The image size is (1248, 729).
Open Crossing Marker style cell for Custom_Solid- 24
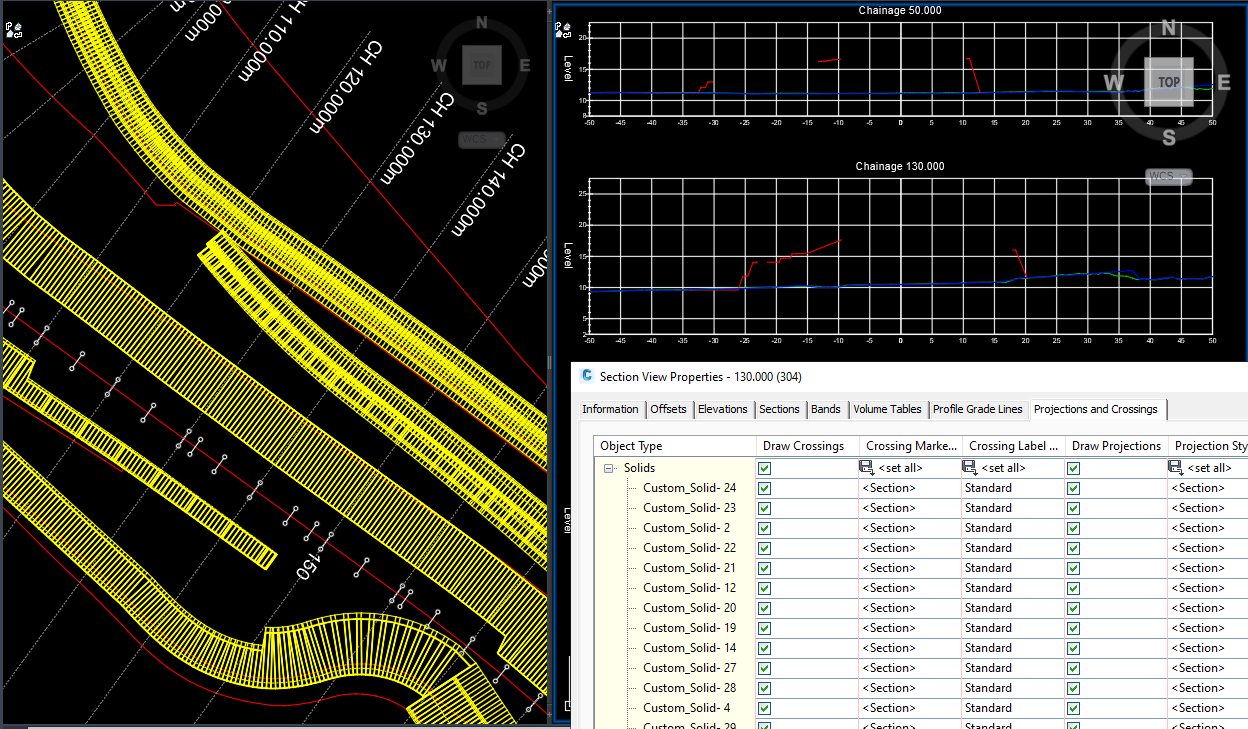pyautogui.click(x=908, y=488)
